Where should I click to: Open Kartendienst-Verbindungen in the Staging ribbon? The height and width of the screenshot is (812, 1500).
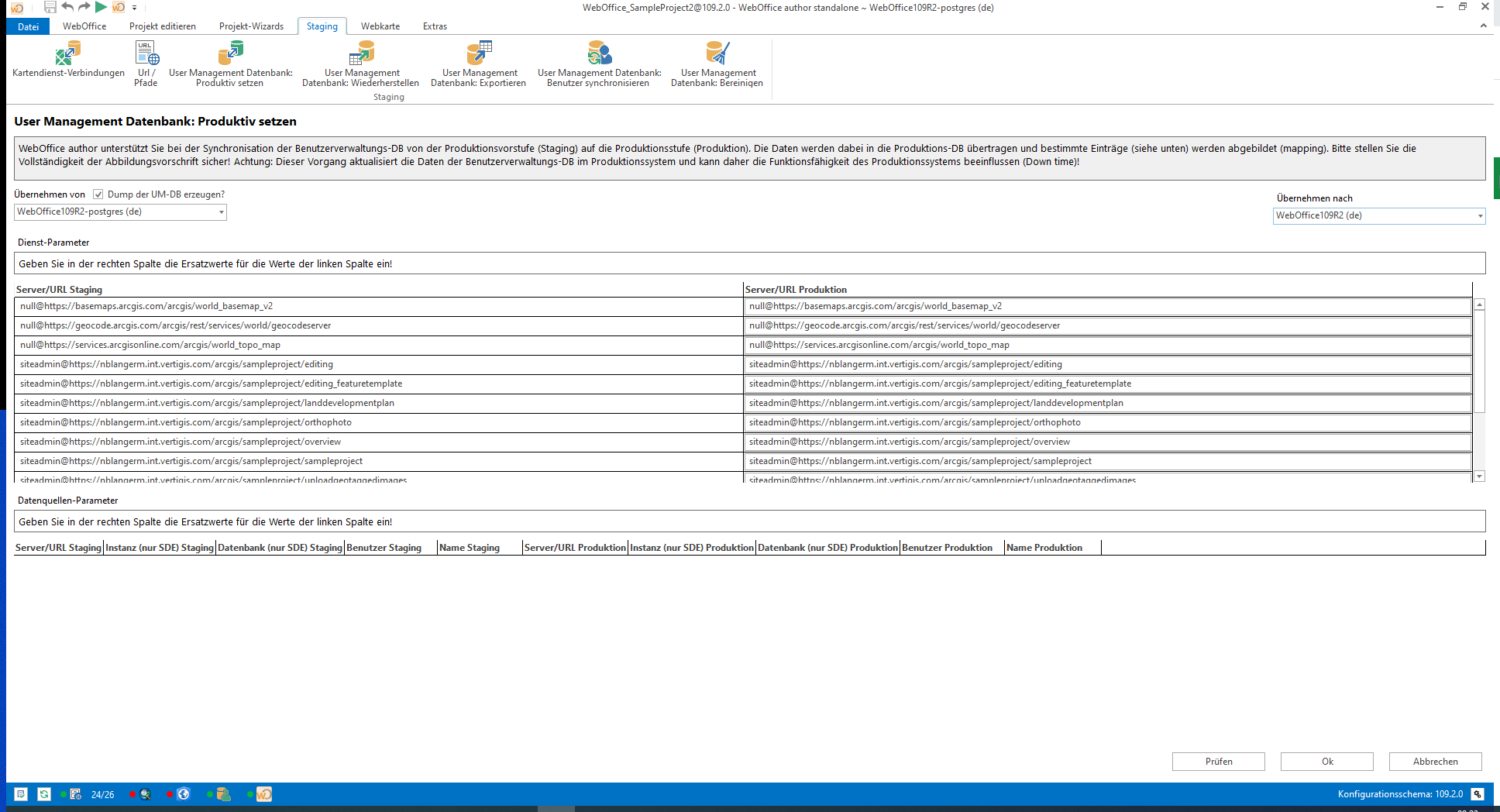67,62
